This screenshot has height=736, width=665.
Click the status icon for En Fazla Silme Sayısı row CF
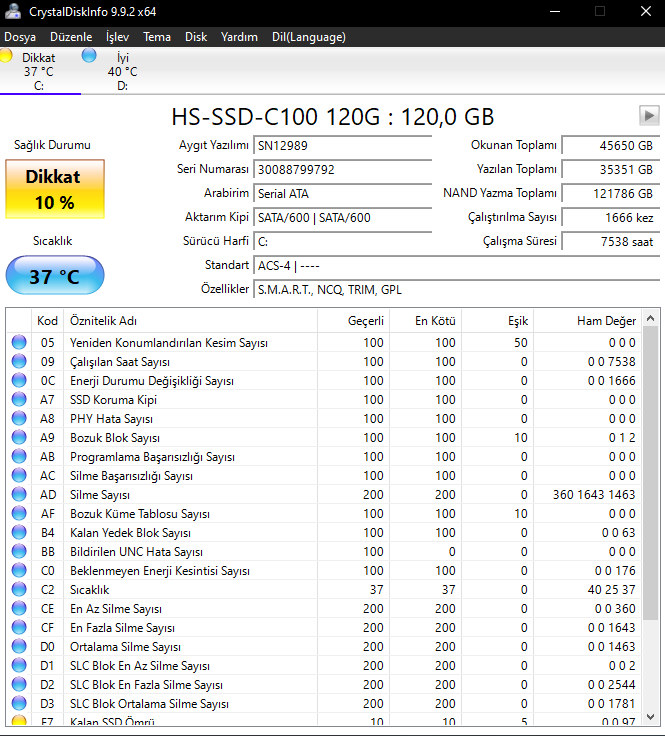coord(19,628)
